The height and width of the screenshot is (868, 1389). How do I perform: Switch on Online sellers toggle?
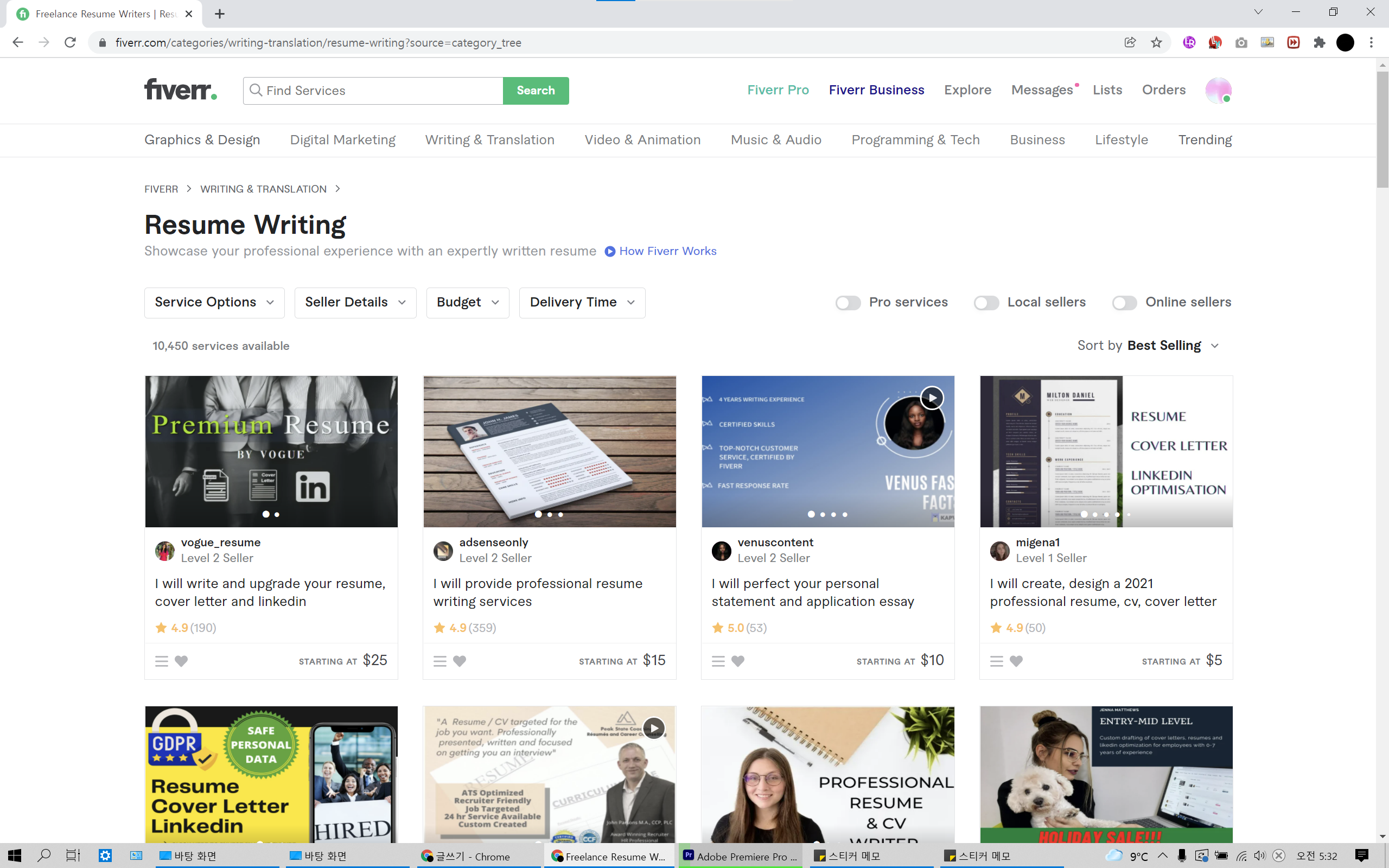pos(1124,303)
